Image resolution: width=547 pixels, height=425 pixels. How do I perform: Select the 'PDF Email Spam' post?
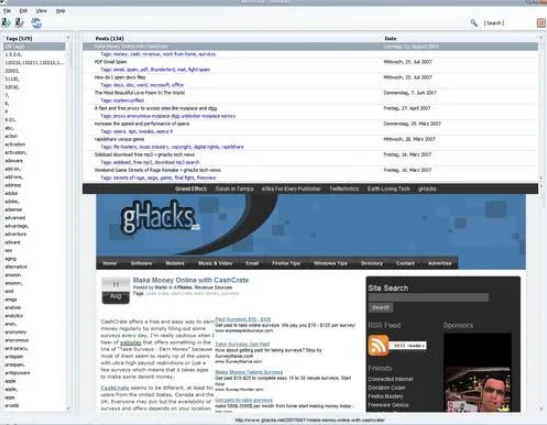click(111, 62)
